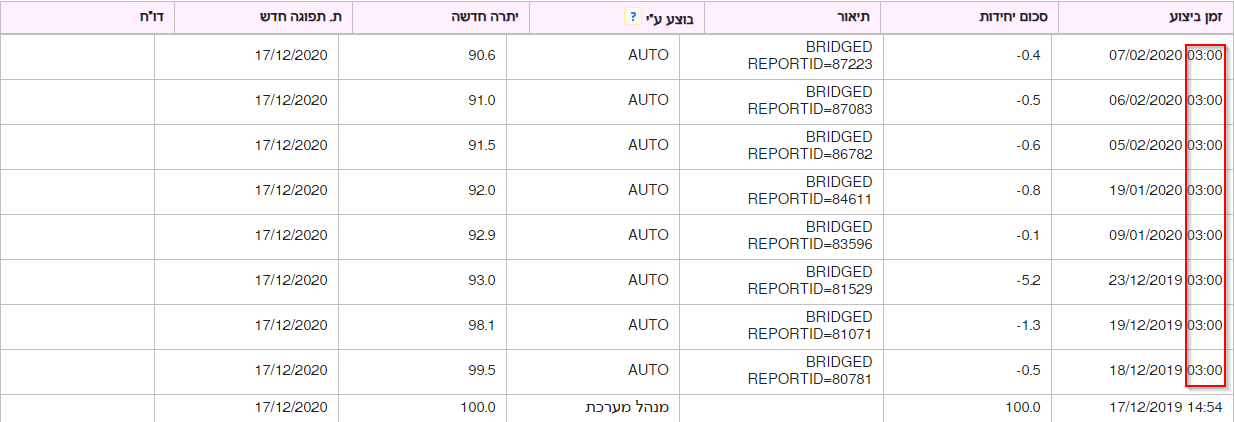Screen dimensions: 1234x422
Task: Sort by סכום יחידות column header
Action: coord(968,17)
